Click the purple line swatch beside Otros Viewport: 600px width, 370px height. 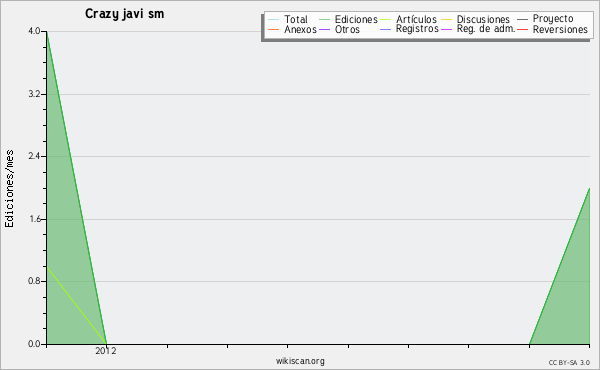324,29
